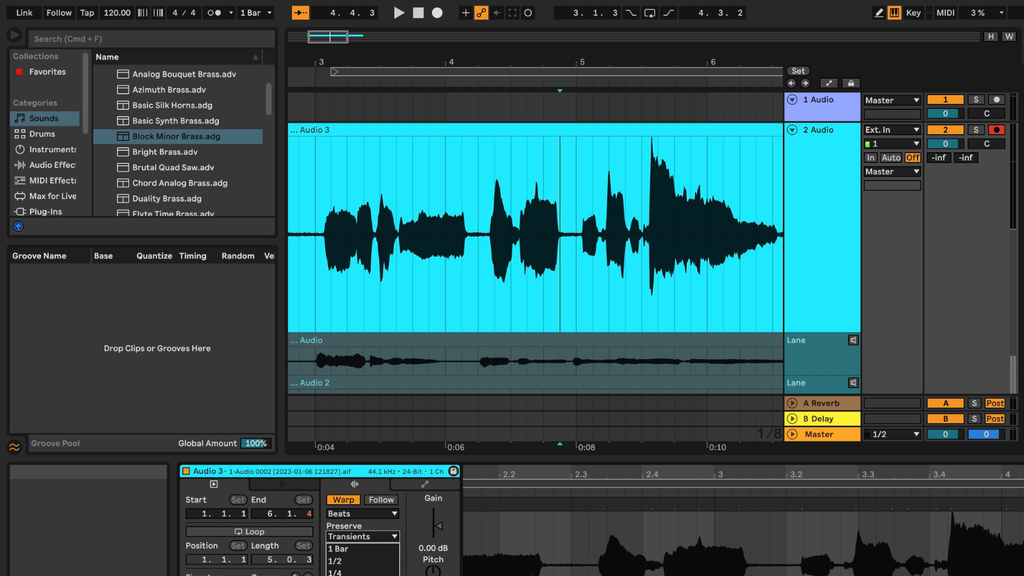Set monitoring to Auto on 2 Audio
The image size is (1024, 576).
tap(892, 157)
